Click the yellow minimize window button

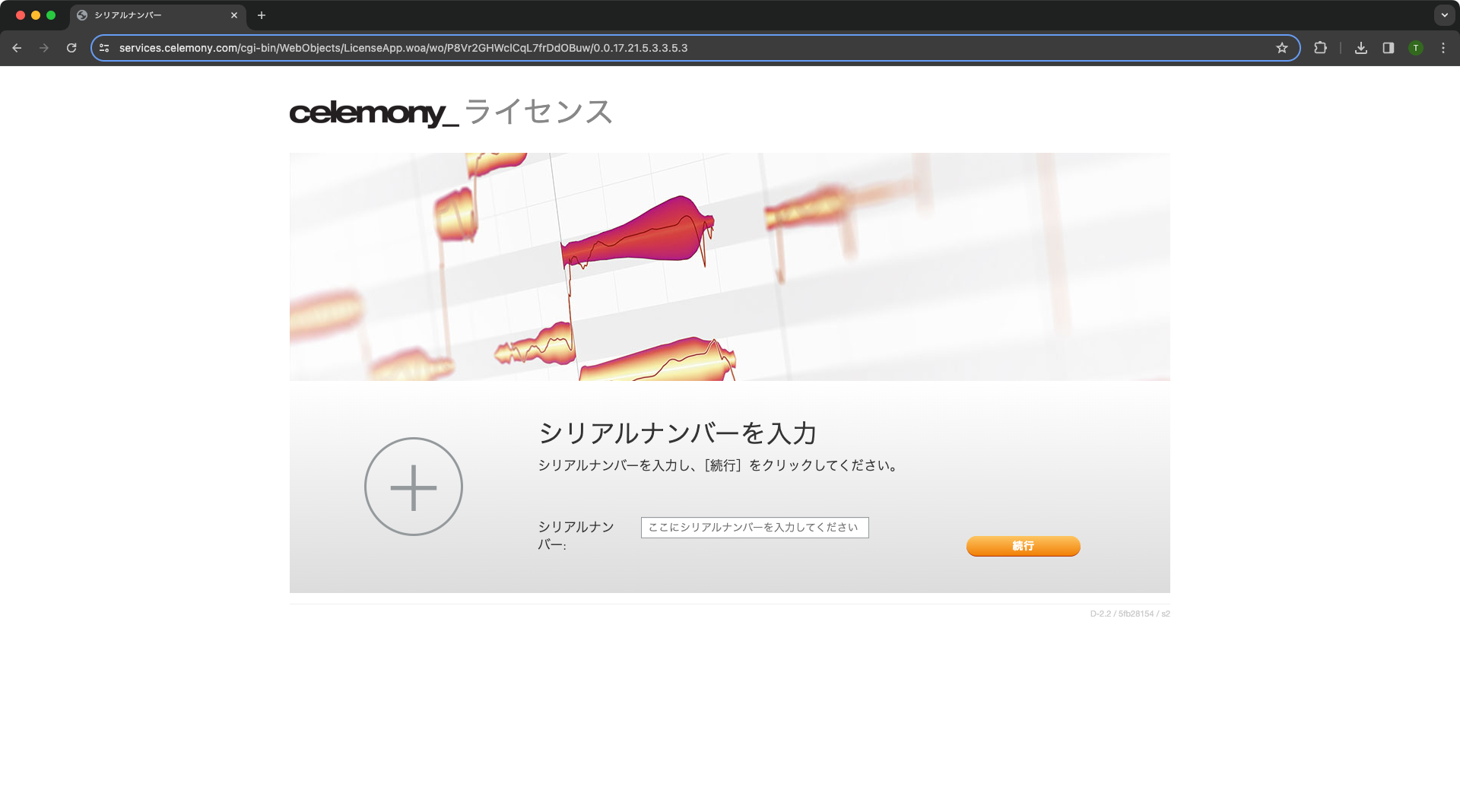coord(36,15)
